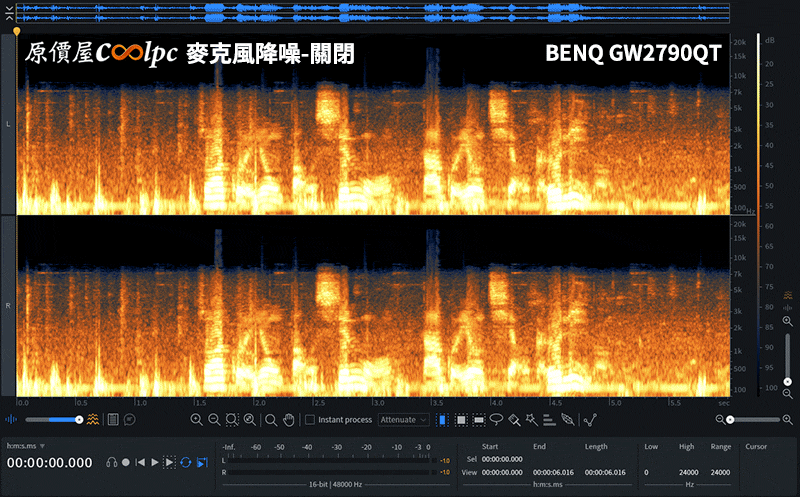Select the Harmonics selection tool
Image resolution: width=800 pixels, height=497 pixels.
click(549, 420)
